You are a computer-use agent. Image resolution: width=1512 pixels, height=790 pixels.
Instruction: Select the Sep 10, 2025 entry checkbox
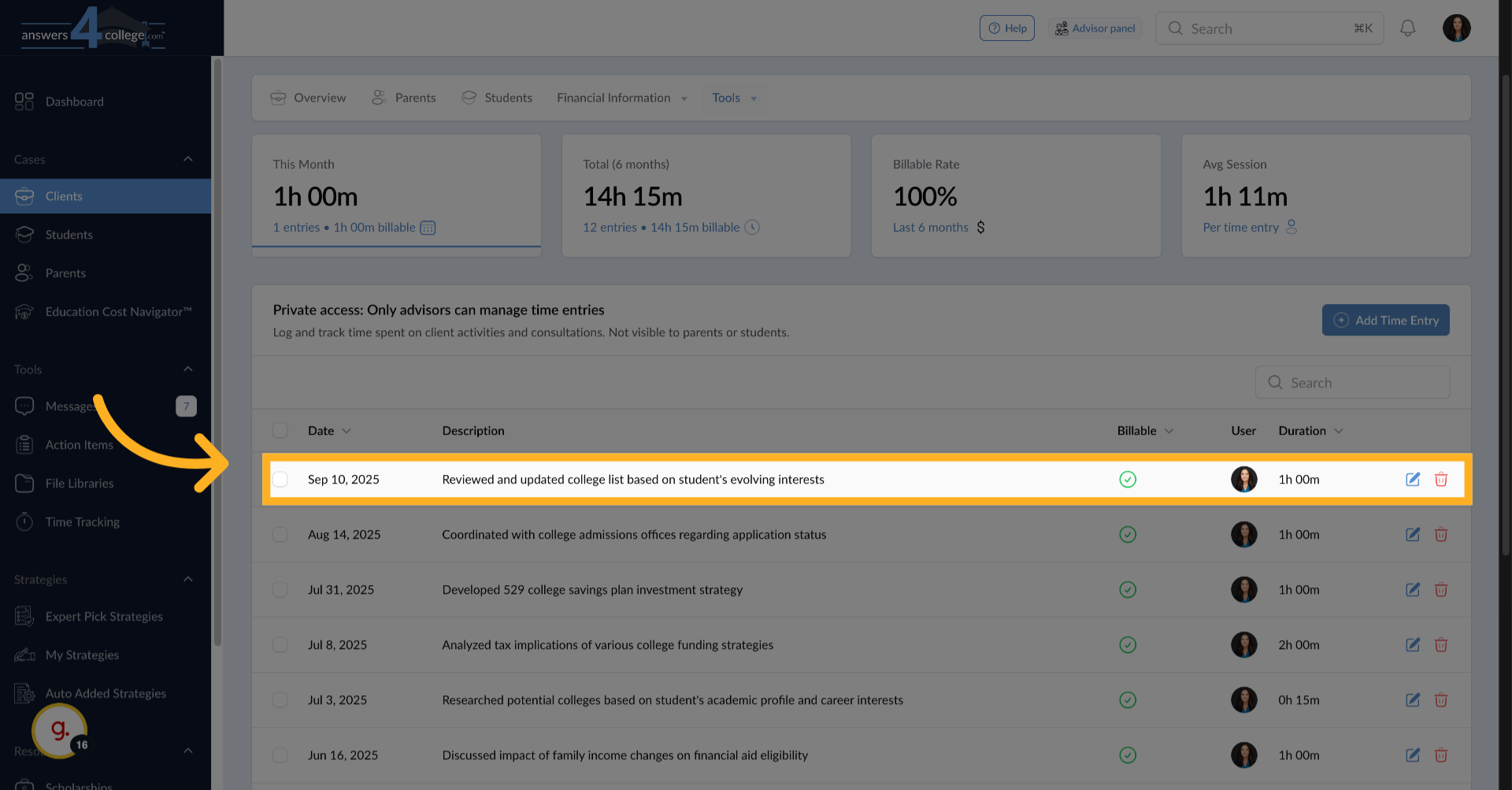[280, 479]
